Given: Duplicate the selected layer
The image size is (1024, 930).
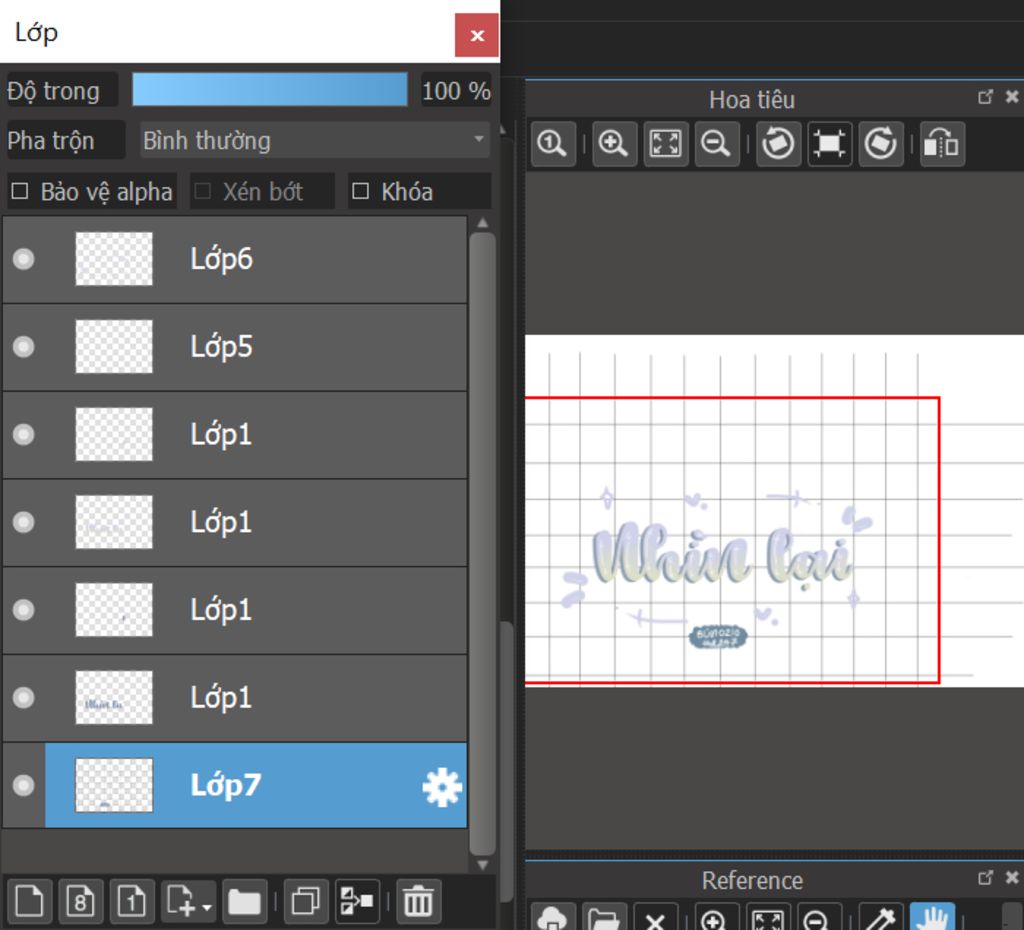Looking at the screenshot, I should 306,901.
